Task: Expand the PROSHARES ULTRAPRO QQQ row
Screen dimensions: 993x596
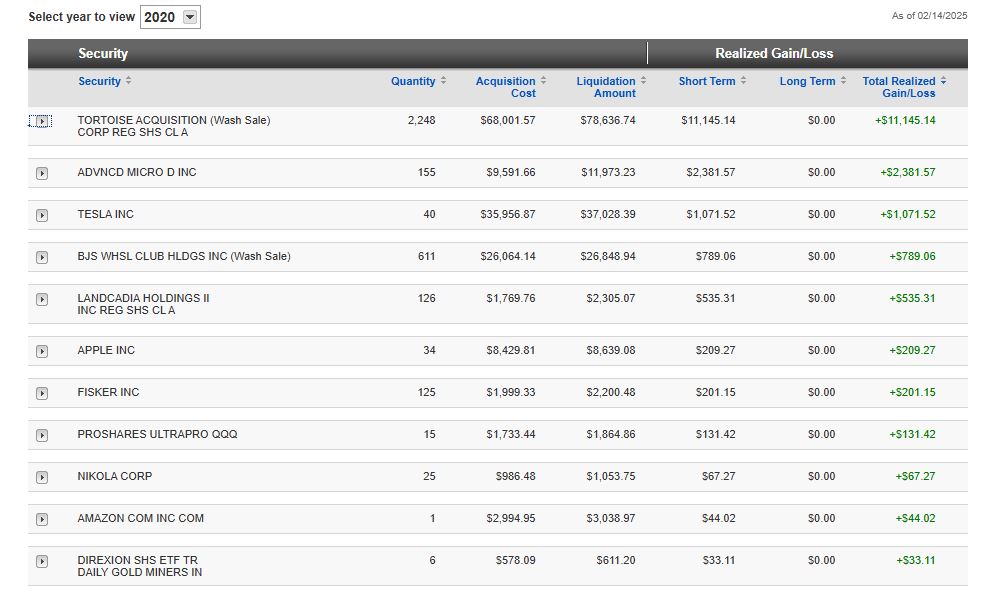Action: [x=42, y=435]
